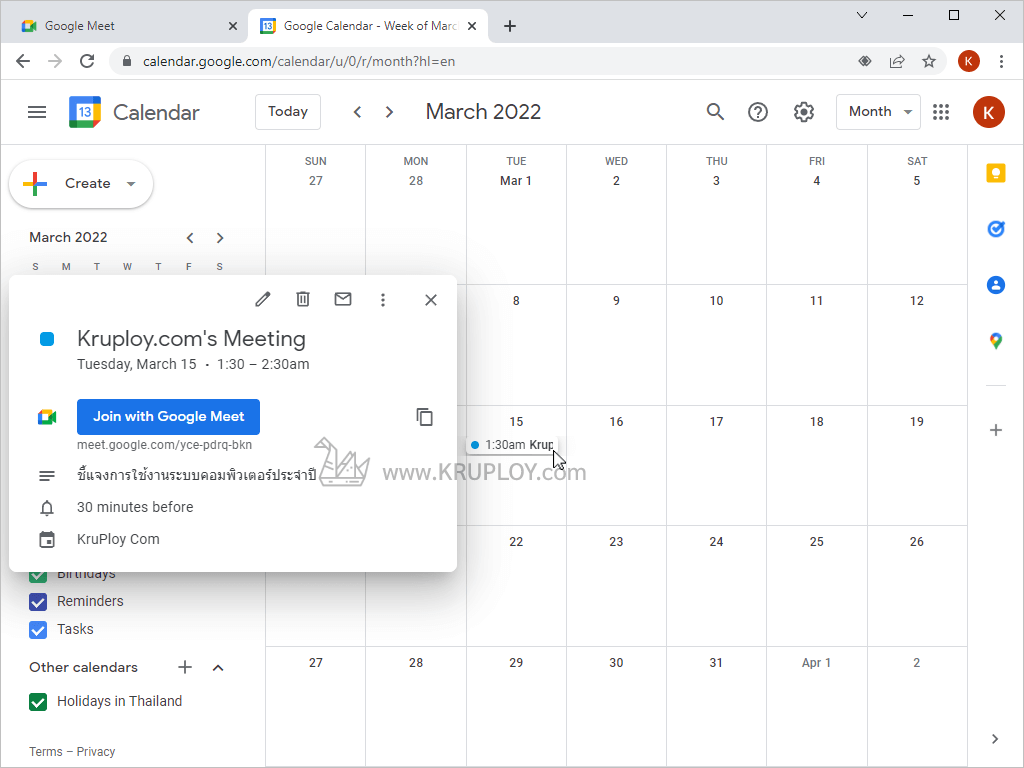Click the 1:30am Krup event chip
Screen dimensions: 1024x768
pyautogui.click(x=512, y=445)
